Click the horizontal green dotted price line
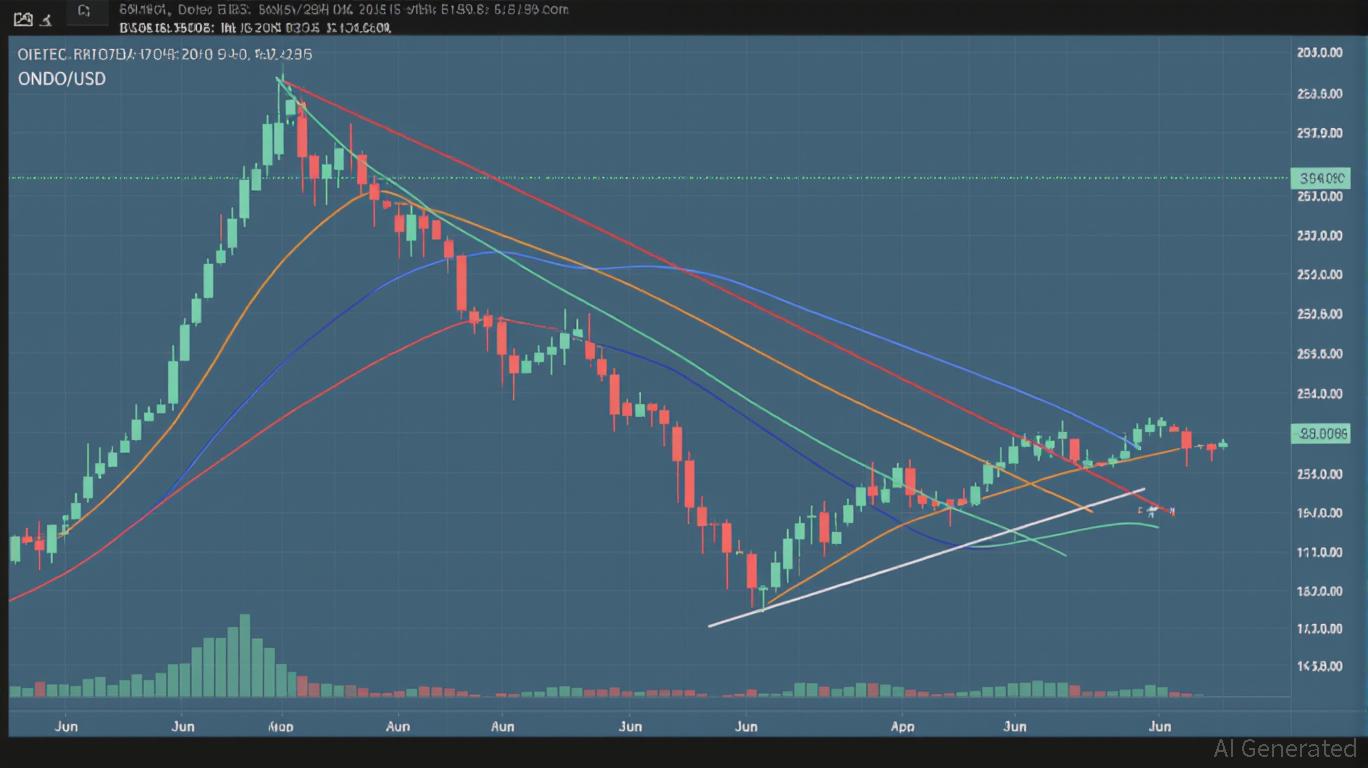Screen dimensions: 1368x768 pos(700,178)
